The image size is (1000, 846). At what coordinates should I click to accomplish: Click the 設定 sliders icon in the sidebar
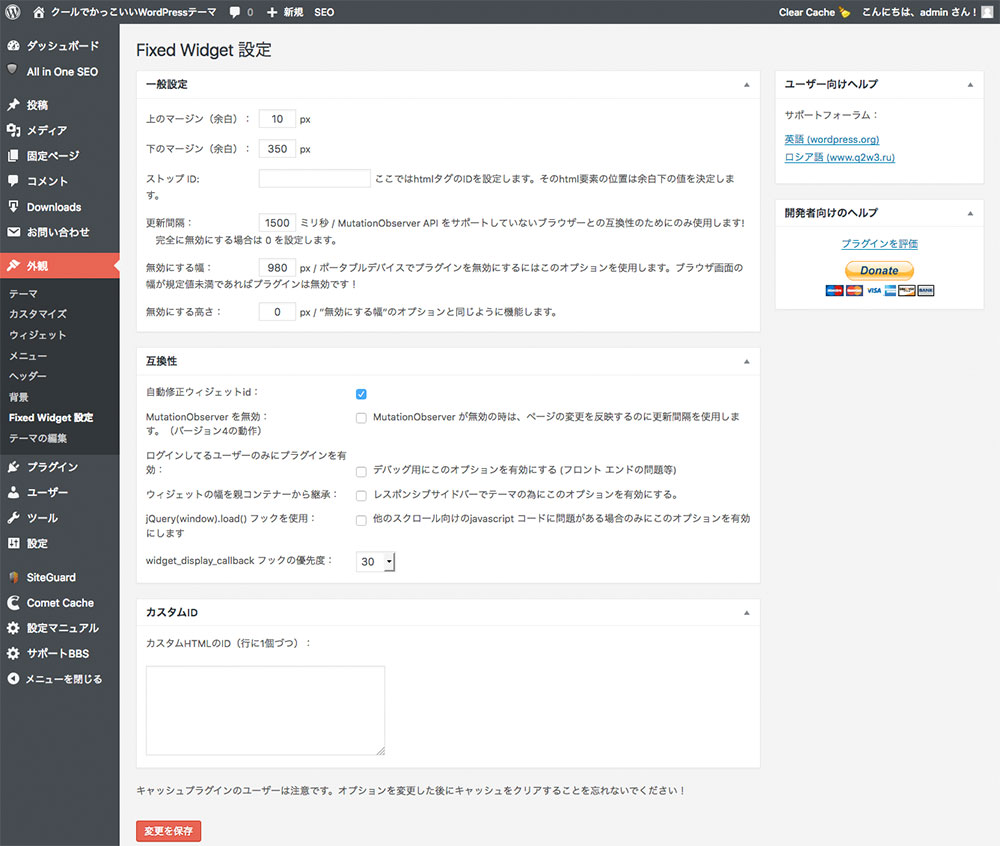[x=13, y=543]
